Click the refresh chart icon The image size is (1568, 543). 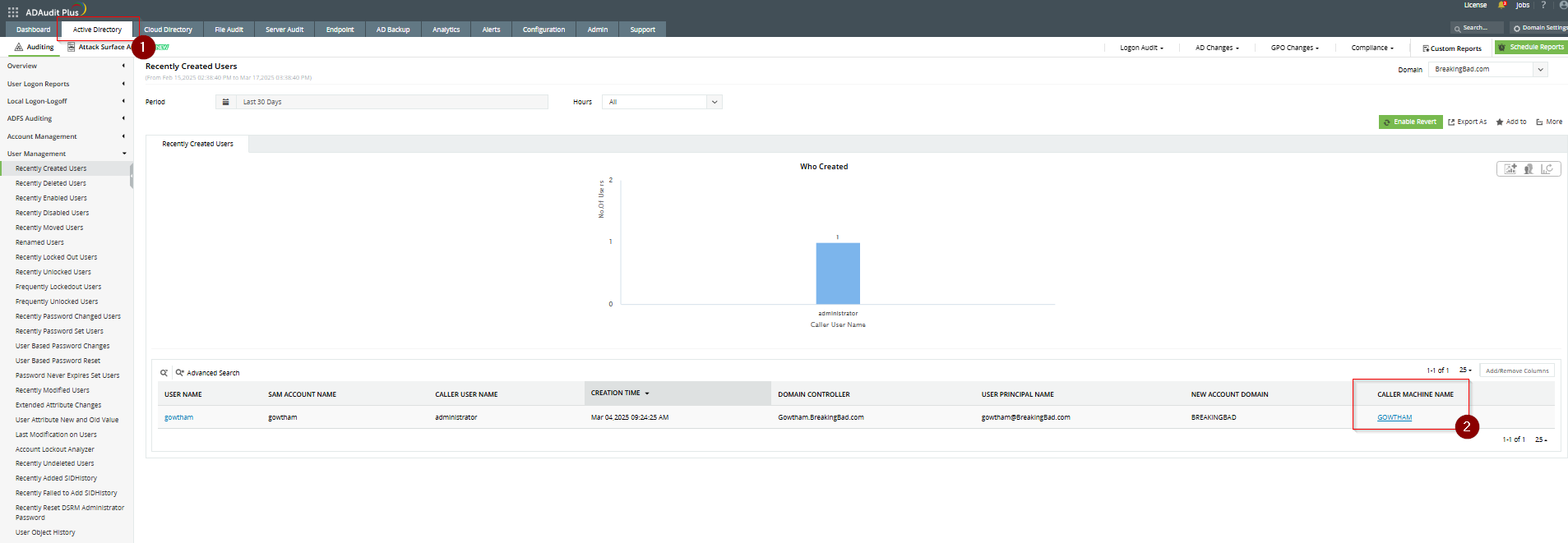point(1547,169)
